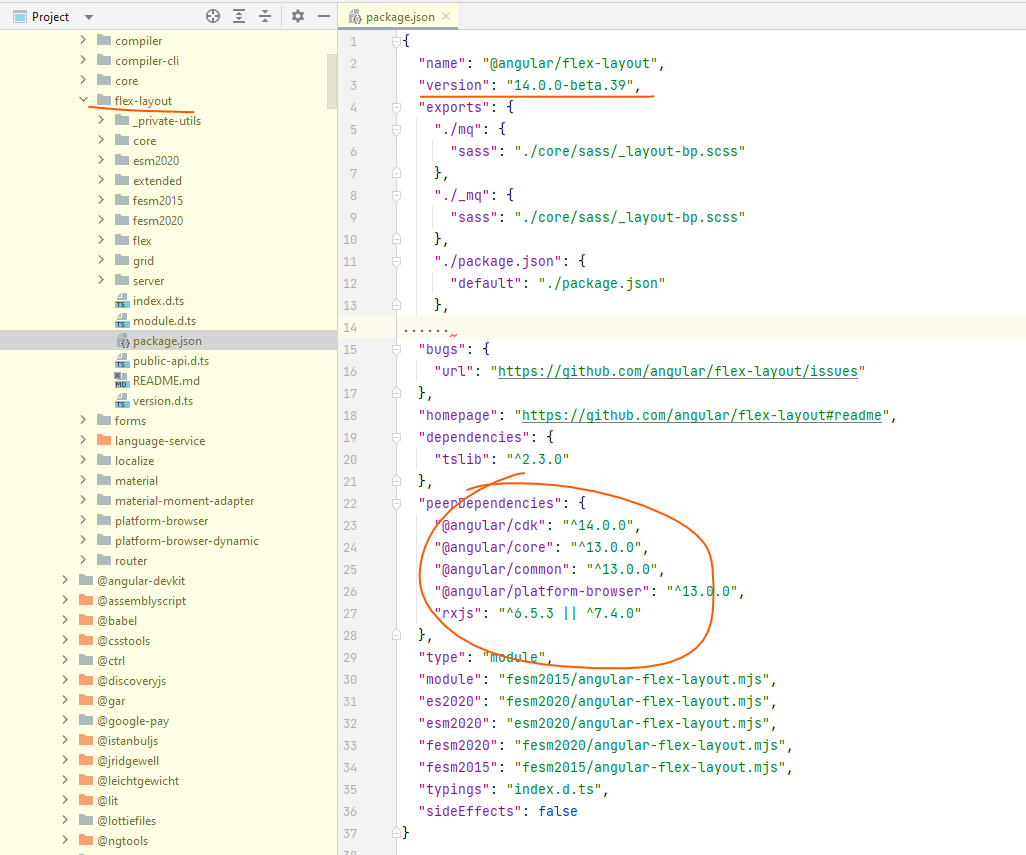The height and width of the screenshot is (855, 1026).
Task: Expand the fesm2015 folder
Action: click(101, 200)
